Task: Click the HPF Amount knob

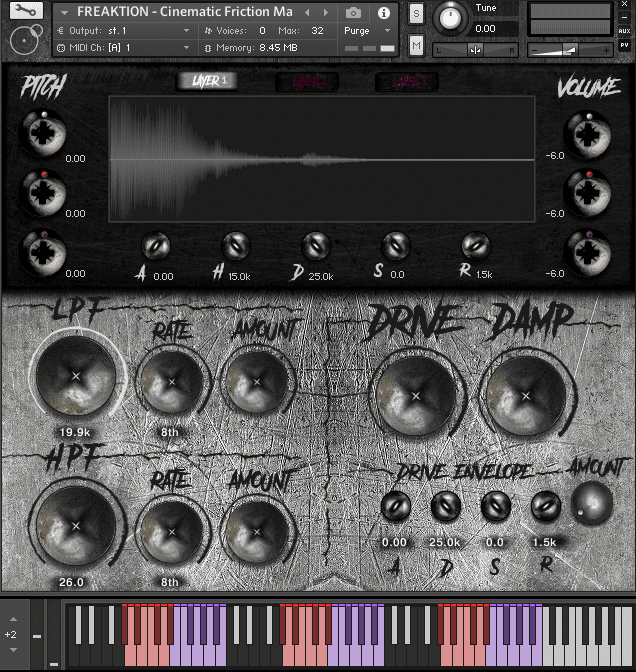Action: click(x=257, y=532)
